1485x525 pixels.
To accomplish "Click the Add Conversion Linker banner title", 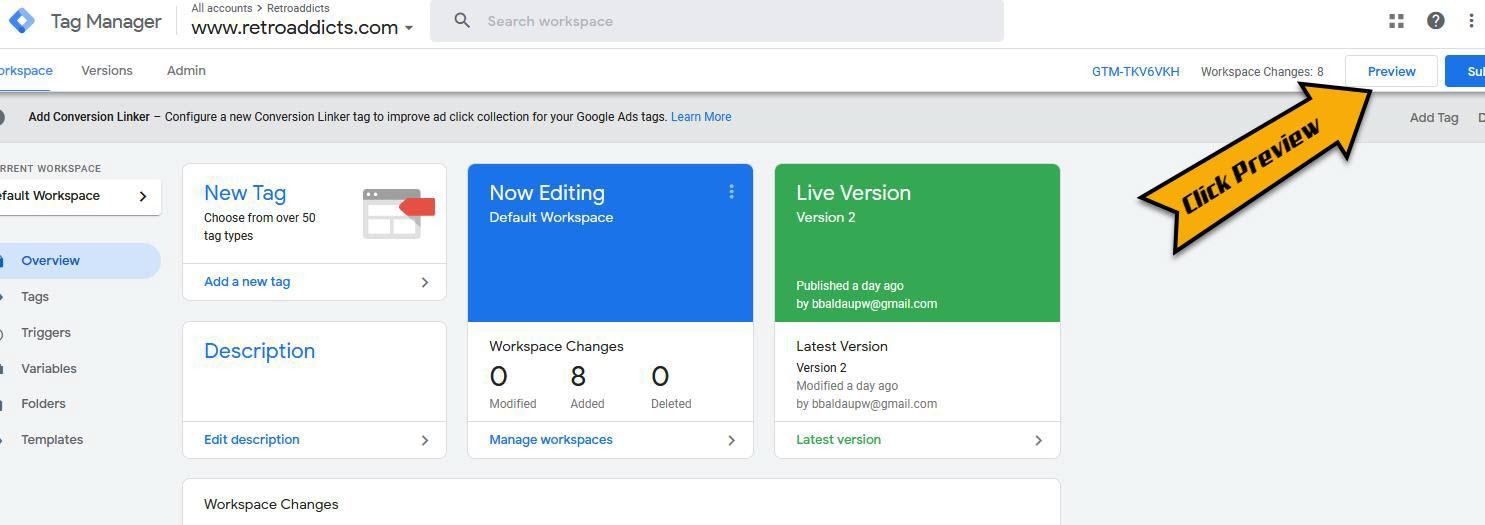I will (89, 117).
